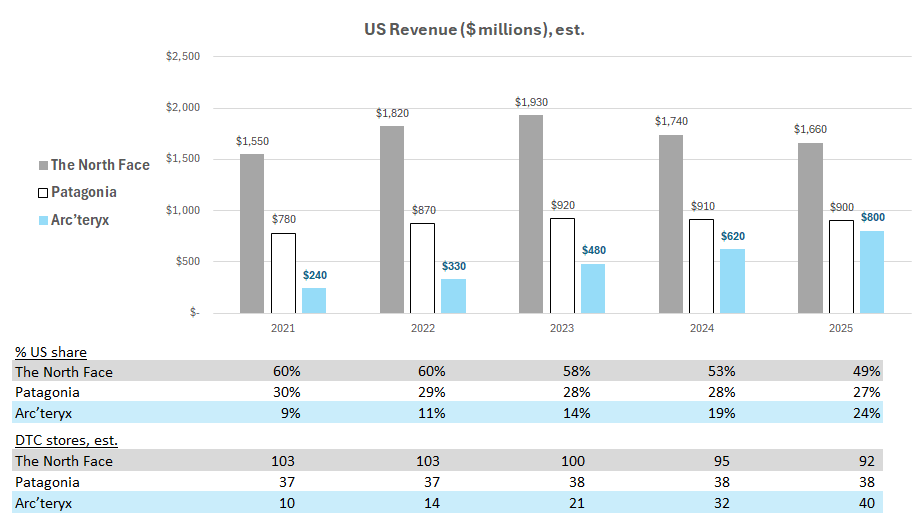Select the 29% cell for Patagonia
Viewport: 919px width, 513px height.
click(x=432, y=392)
